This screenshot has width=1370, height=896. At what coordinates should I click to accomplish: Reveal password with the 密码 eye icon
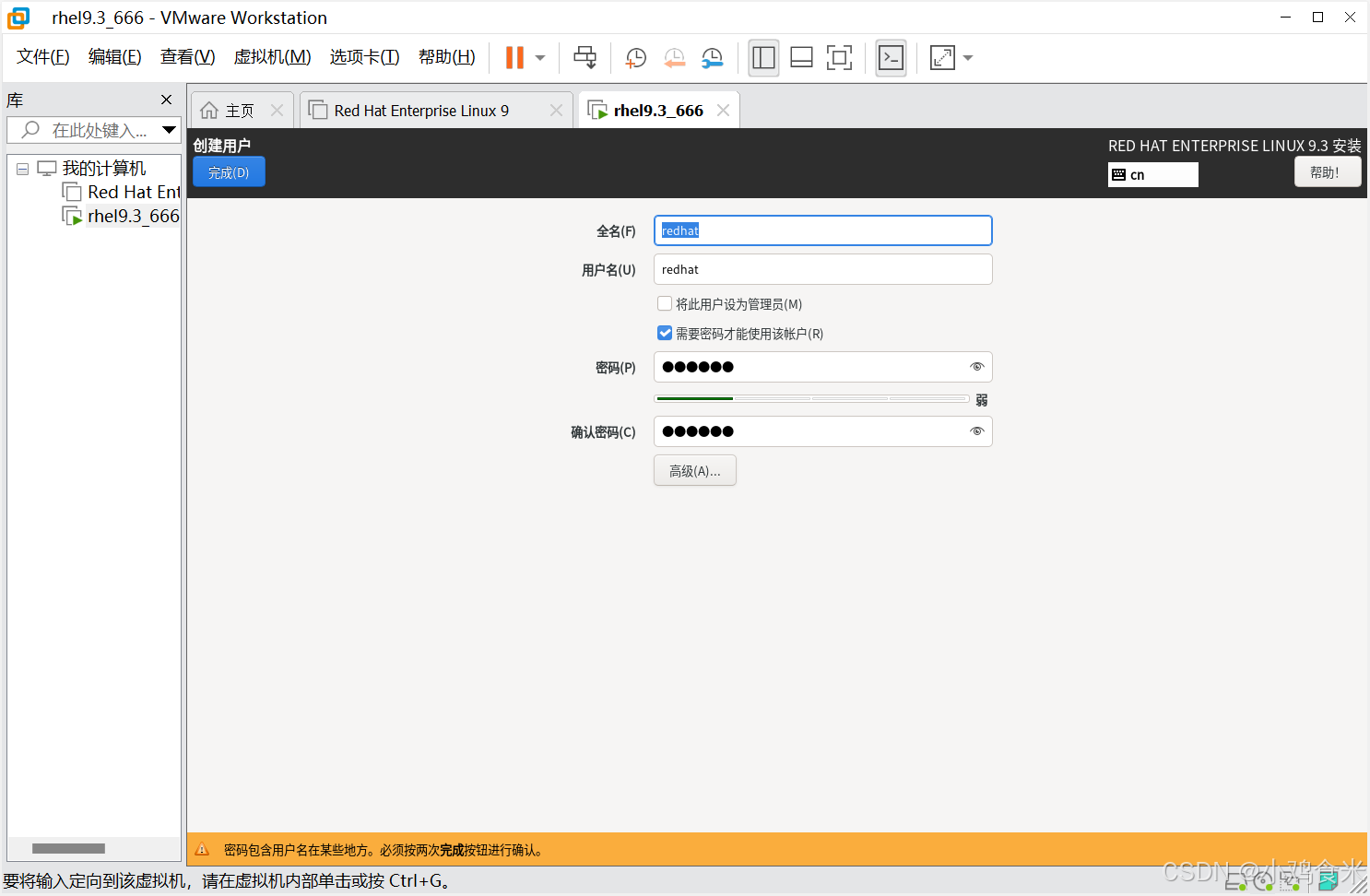pos(977,367)
